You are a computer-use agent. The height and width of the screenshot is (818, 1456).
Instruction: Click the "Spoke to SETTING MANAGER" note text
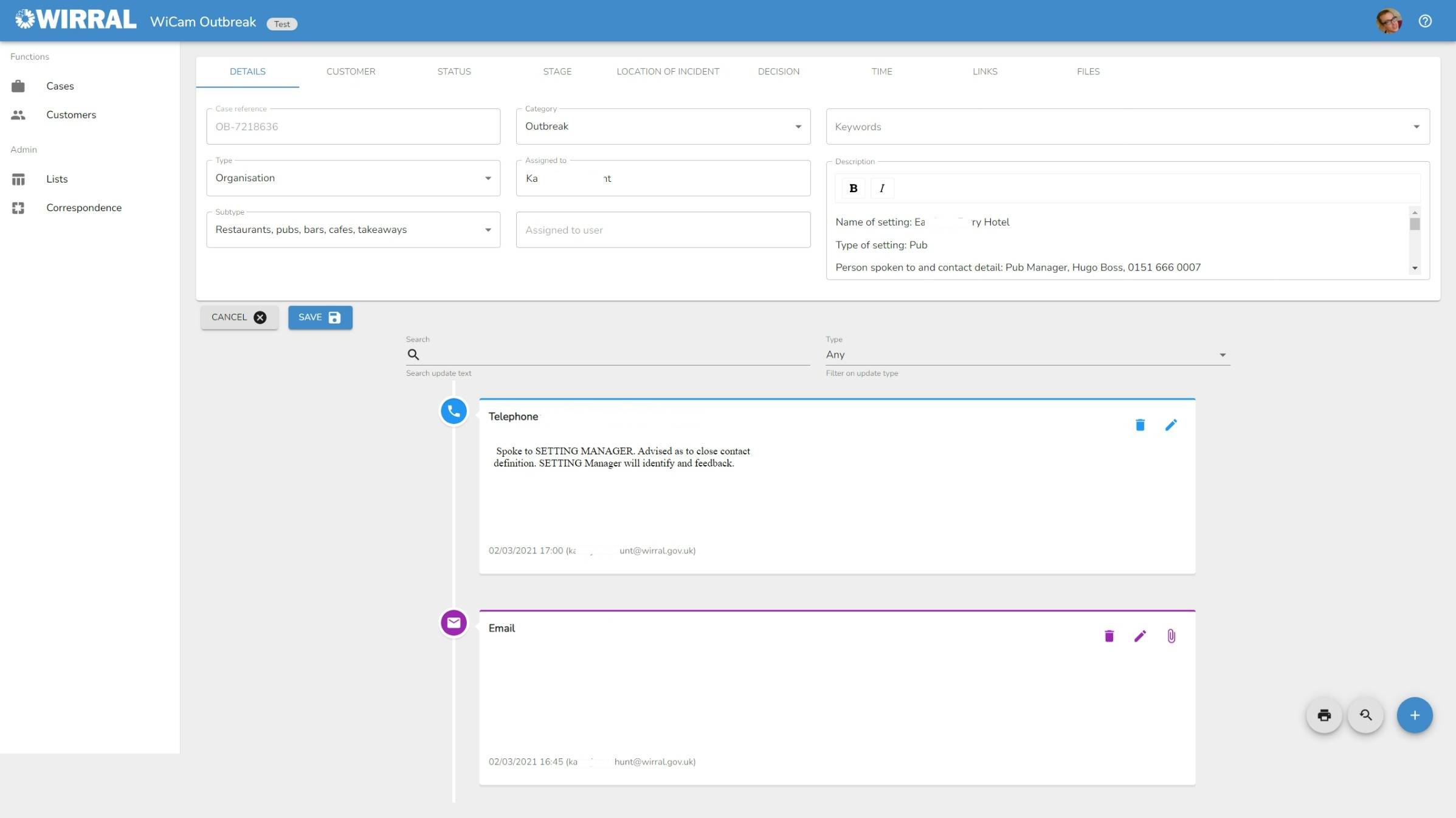tap(621, 457)
